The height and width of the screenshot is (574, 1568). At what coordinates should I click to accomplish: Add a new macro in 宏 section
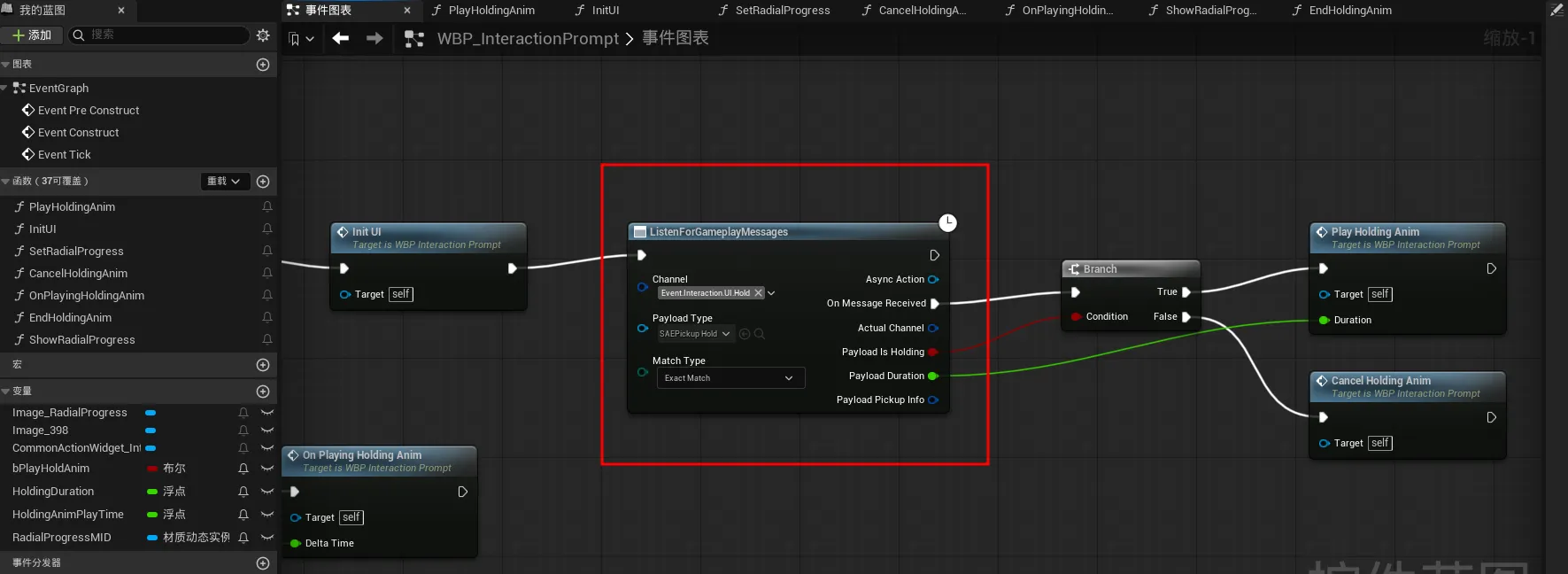coord(263,365)
